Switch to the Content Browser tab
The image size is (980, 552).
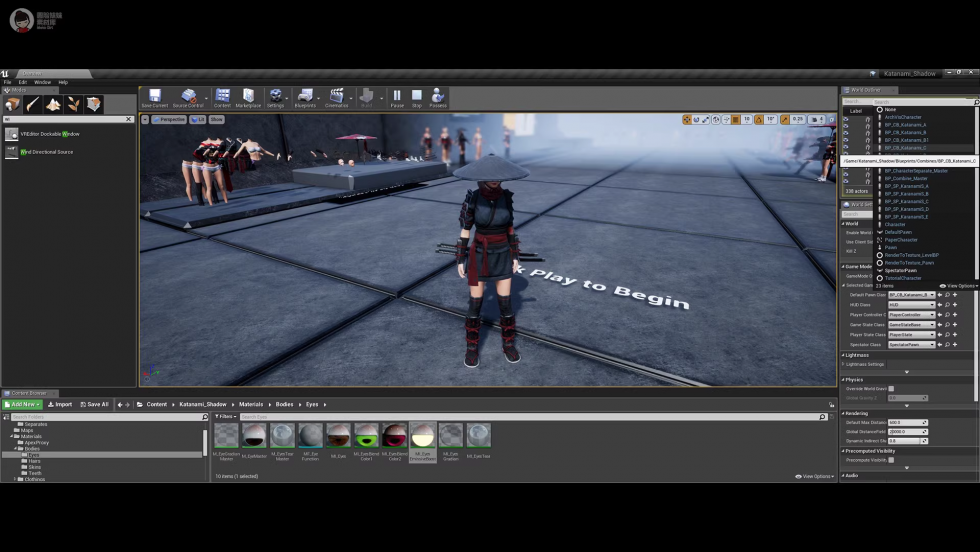[x=29, y=393]
